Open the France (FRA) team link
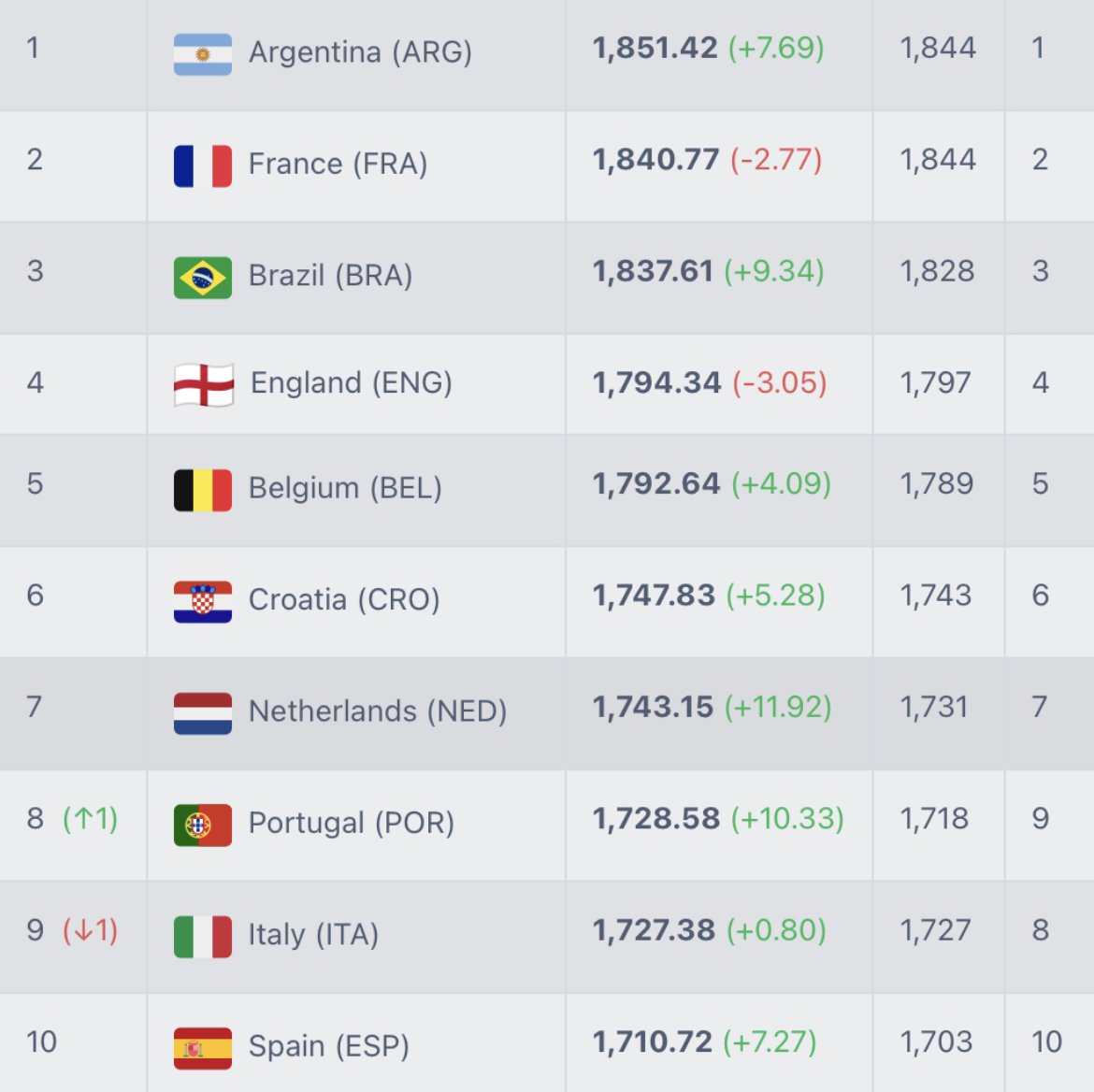 [338, 165]
